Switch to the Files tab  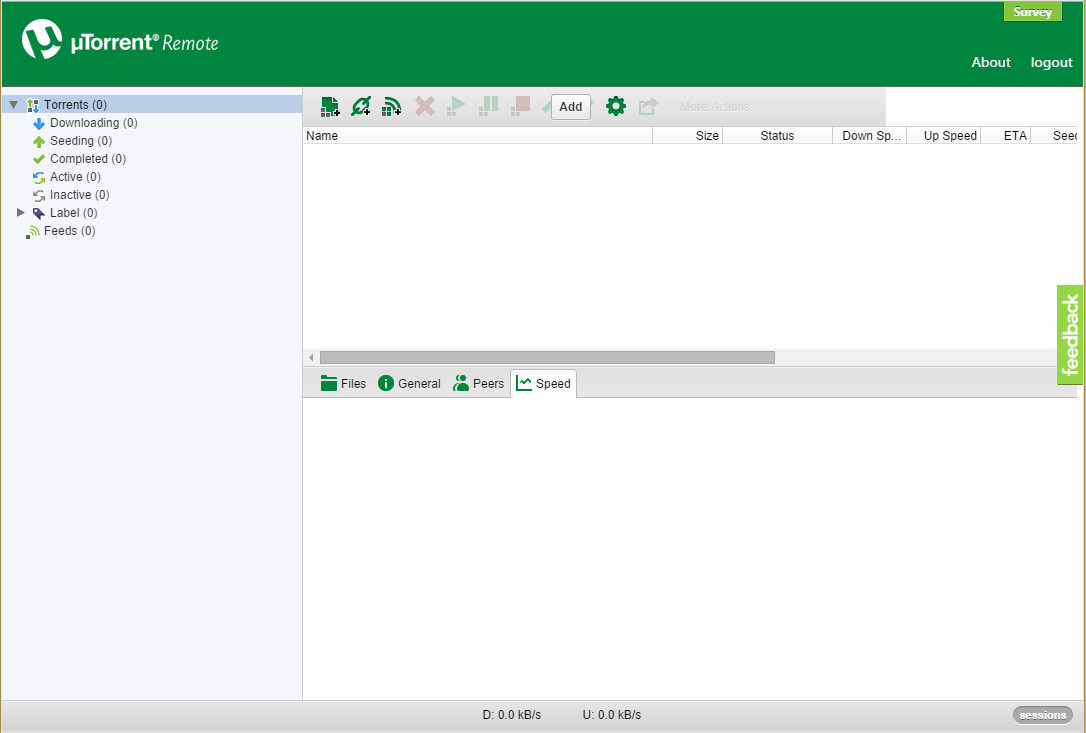[x=343, y=383]
